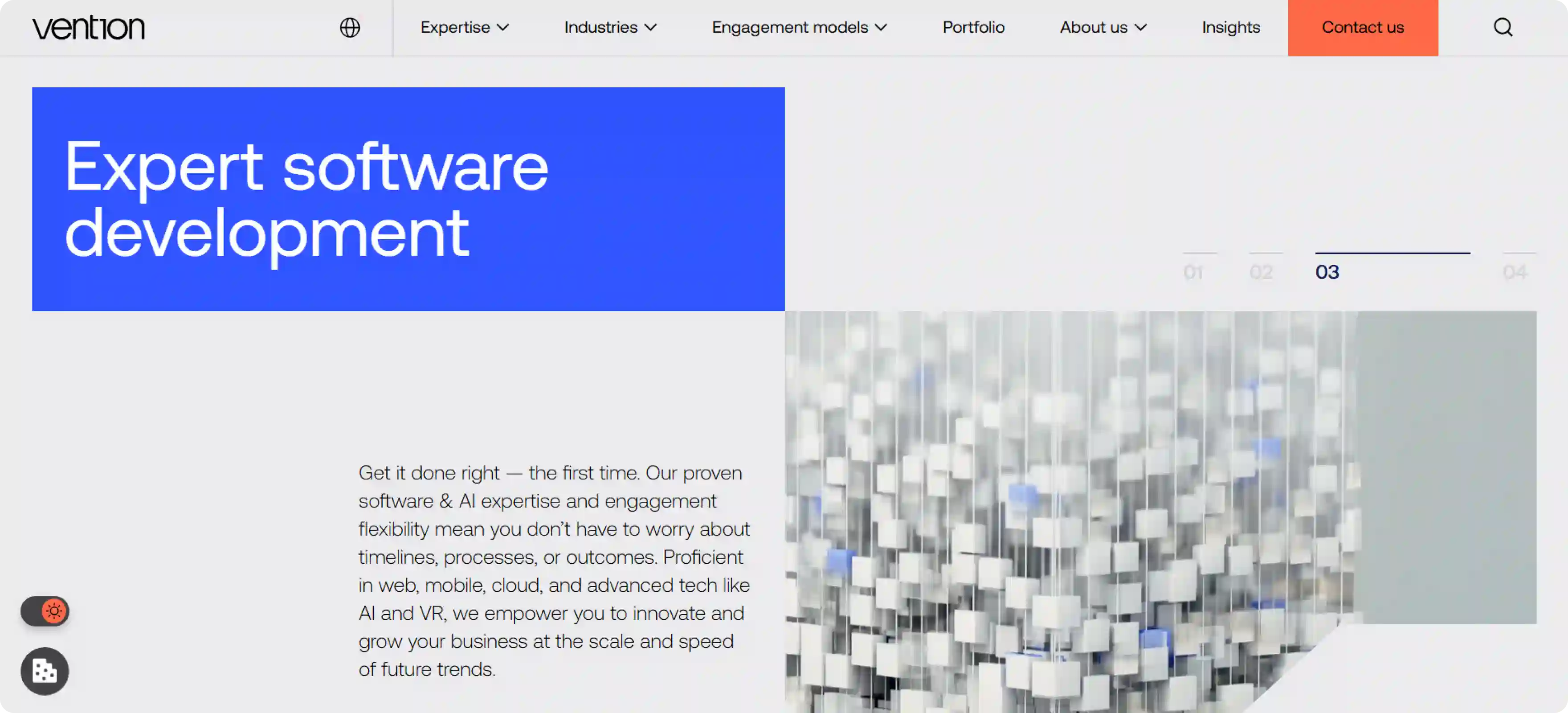Click the Industries chevron arrow
1568x713 pixels.
[650, 27]
